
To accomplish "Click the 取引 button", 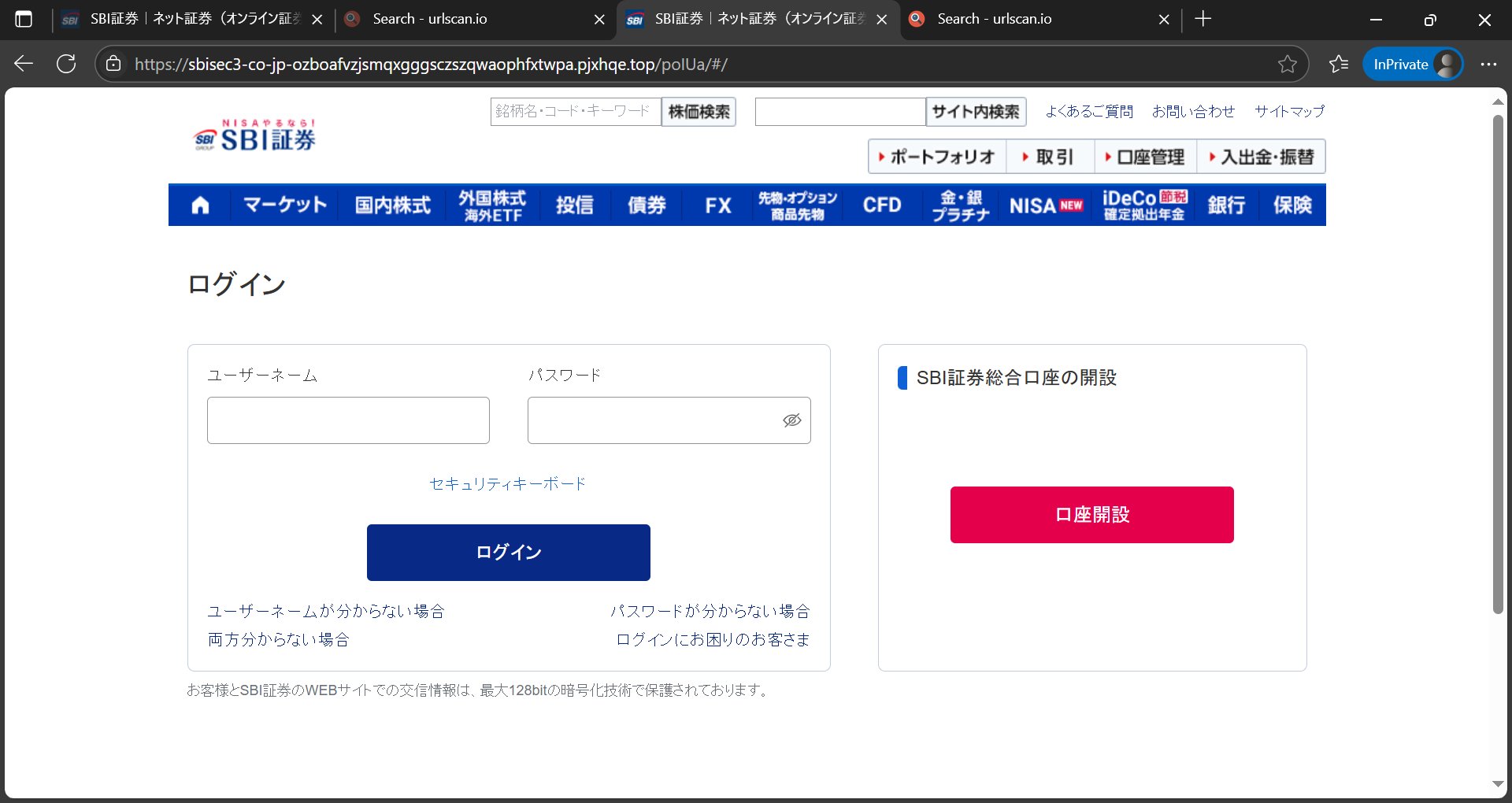I will [x=1051, y=157].
